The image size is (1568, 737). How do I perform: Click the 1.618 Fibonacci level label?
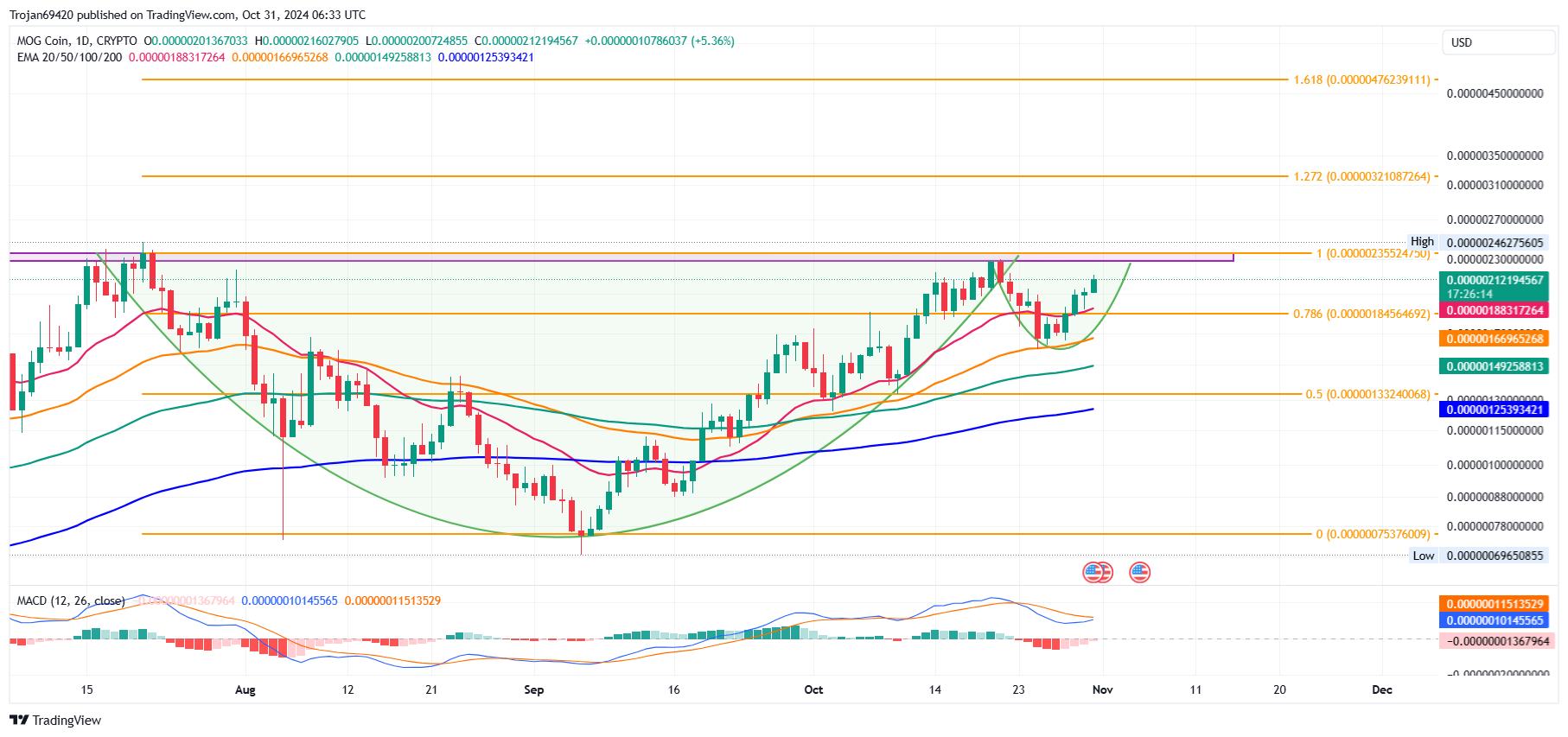pyautogui.click(x=1361, y=79)
